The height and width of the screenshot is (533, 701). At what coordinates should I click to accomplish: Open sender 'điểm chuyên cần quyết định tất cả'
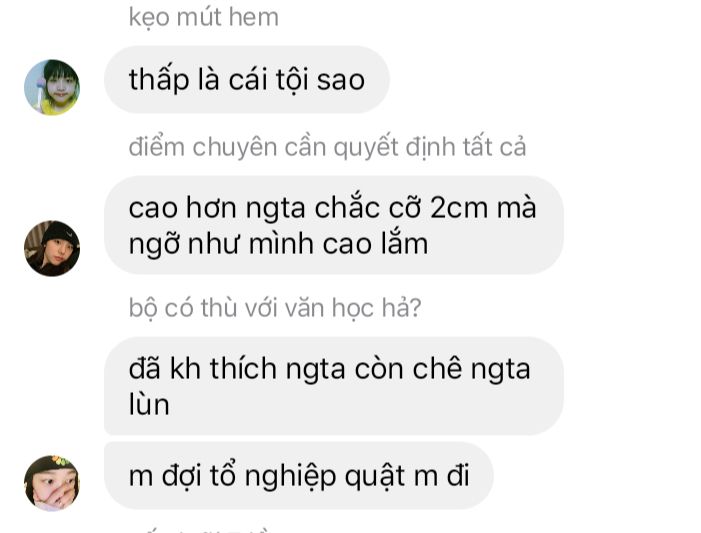click(x=327, y=147)
